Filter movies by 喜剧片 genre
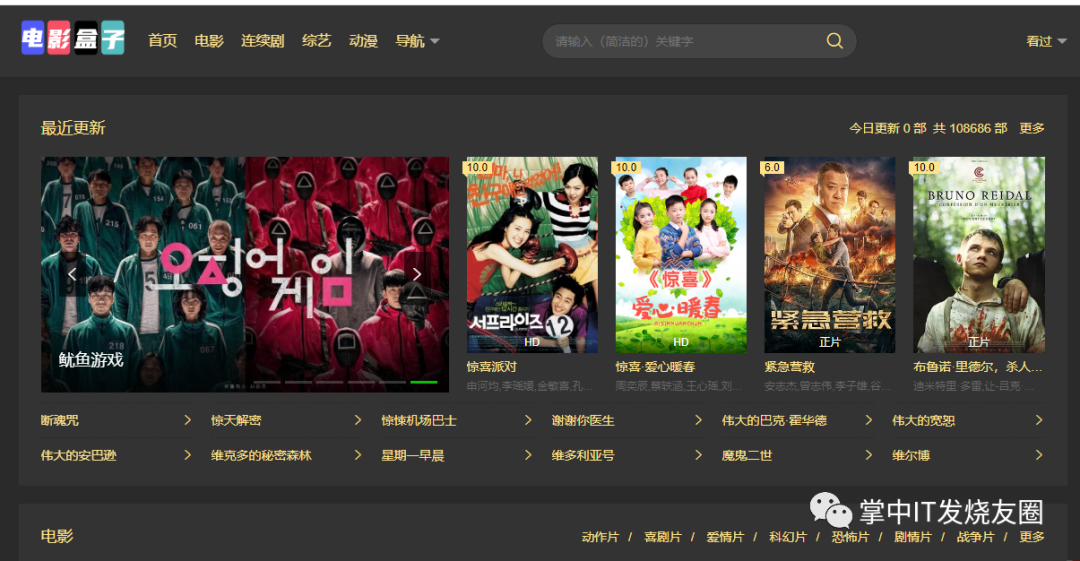 pyautogui.click(x=663, y=537)
